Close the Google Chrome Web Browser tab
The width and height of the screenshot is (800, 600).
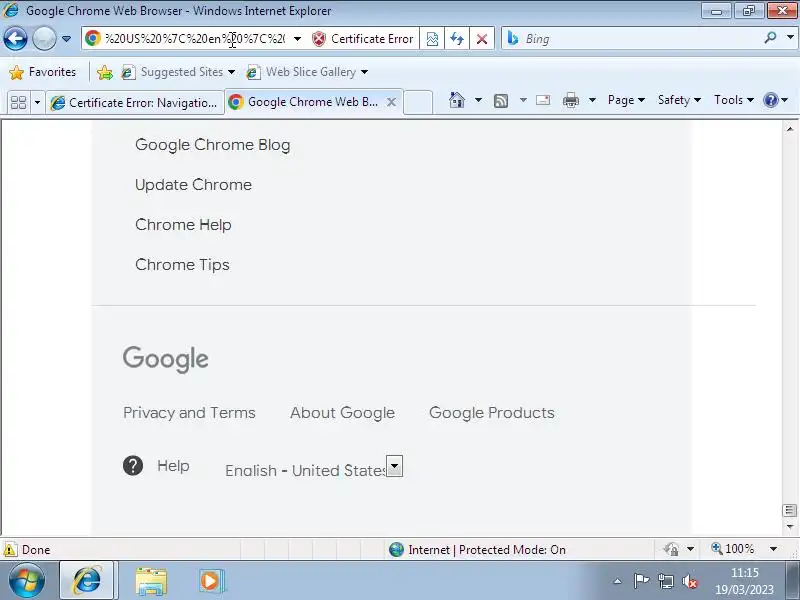tap(391, 102)
